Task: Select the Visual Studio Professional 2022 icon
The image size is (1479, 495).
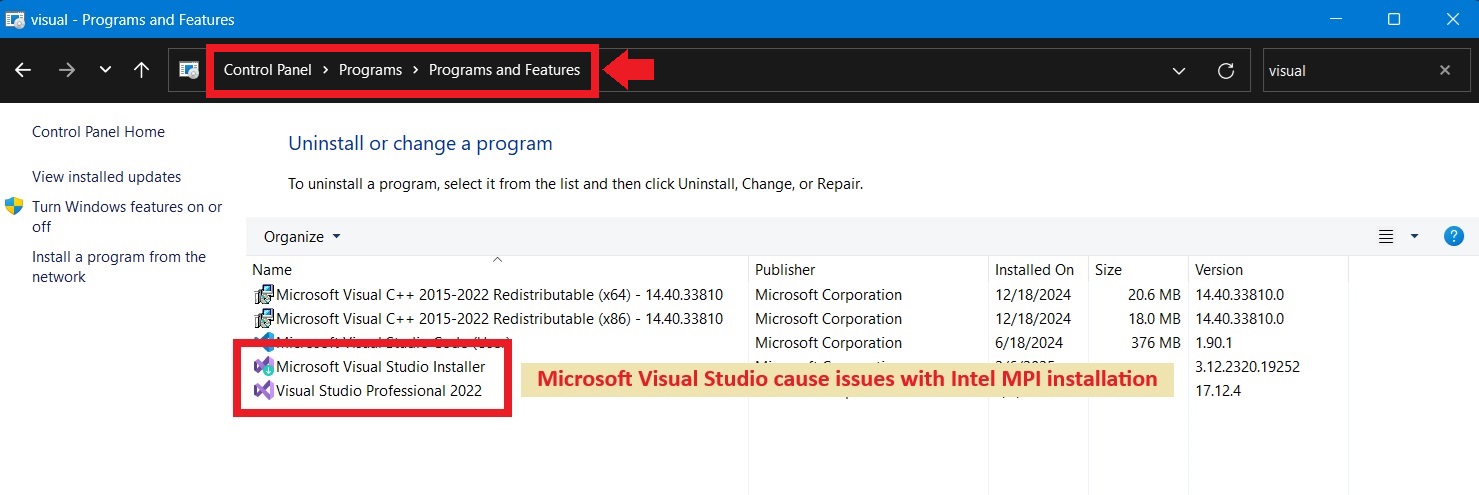Action: click(264, 391)
